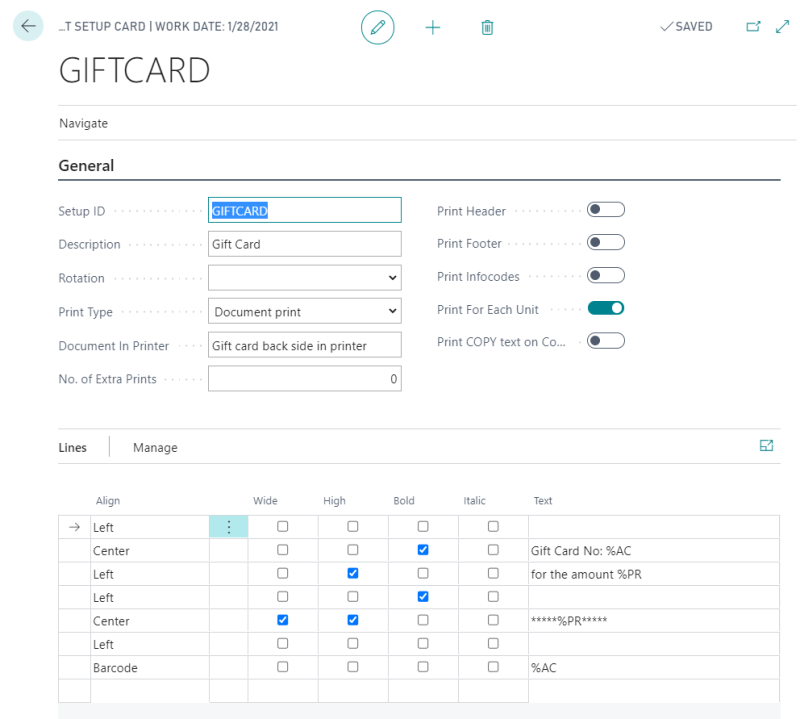Open Lines in focus mode icon
Viewport: 800px width, 719px height.
coord(767,446)
